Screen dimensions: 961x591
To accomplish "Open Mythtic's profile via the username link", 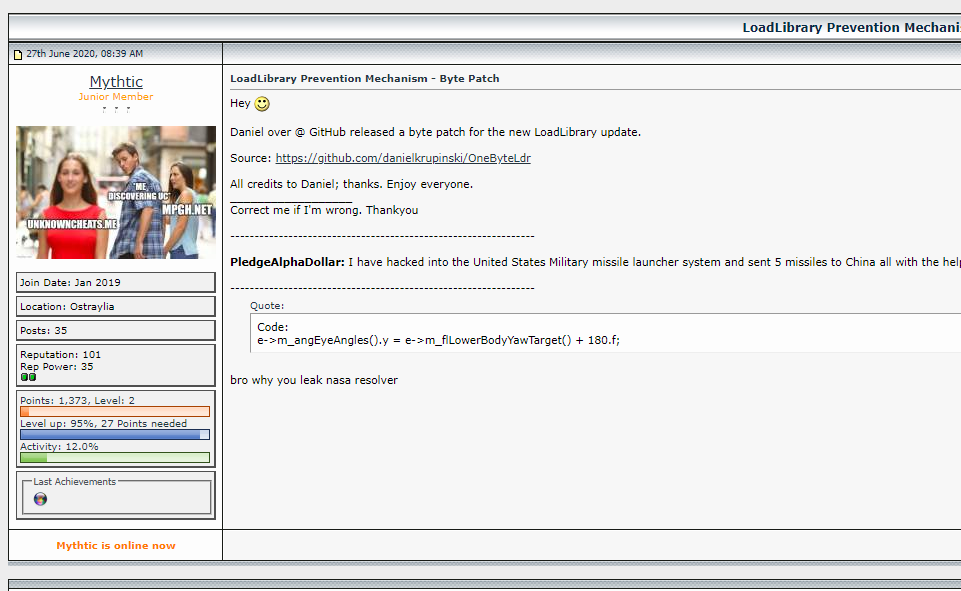I will point(115,81).
